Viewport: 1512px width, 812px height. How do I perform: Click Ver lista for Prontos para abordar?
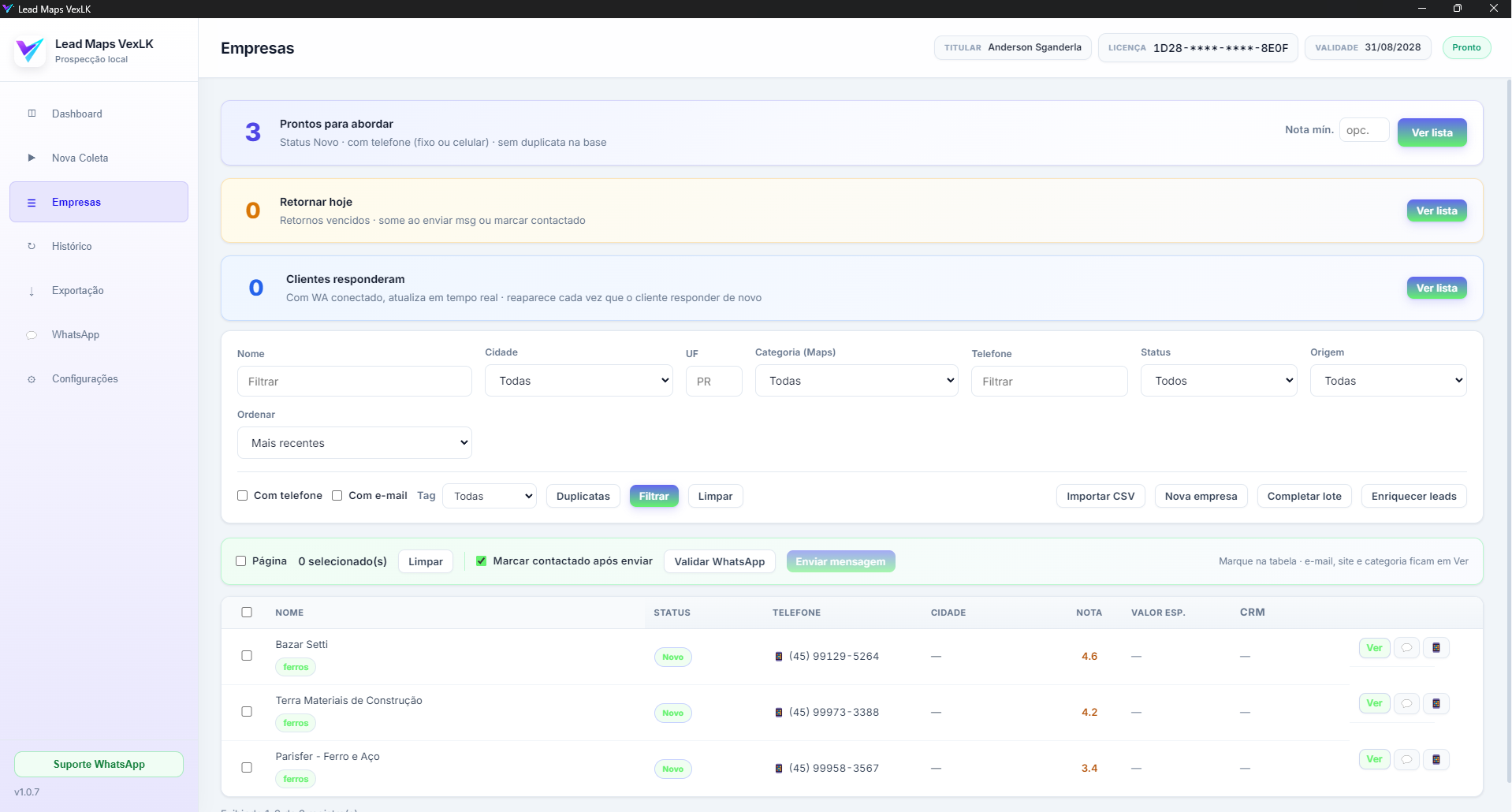point(1432,132)
